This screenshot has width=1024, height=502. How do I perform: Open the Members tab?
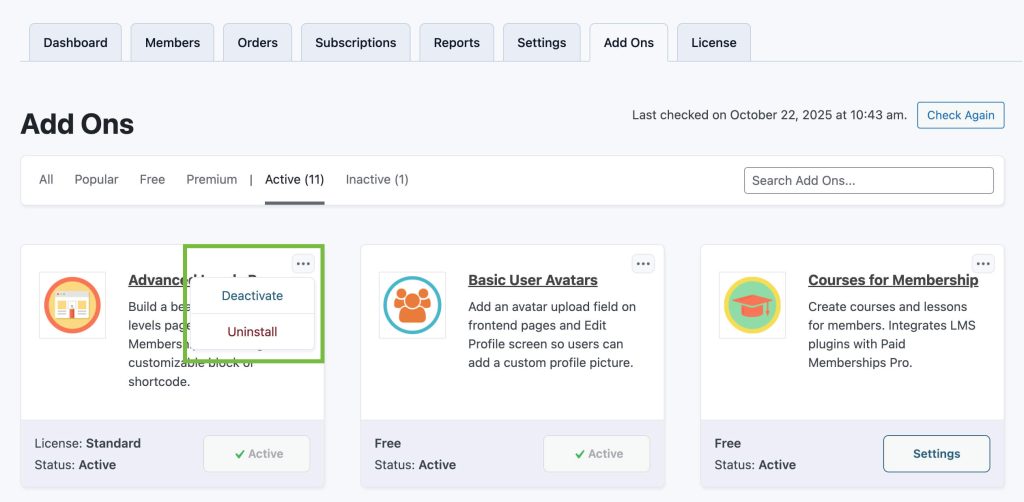(x=172, y=43)
